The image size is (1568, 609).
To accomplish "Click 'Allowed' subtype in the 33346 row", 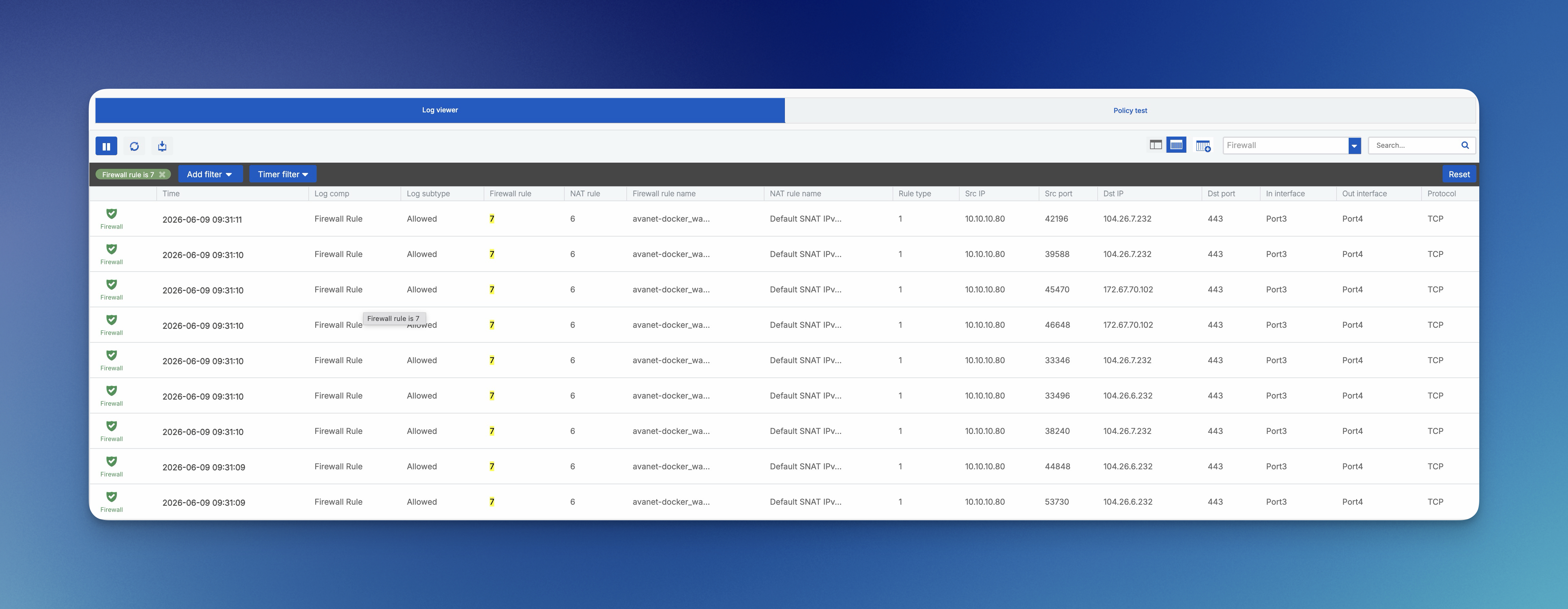I will pyautogui.click(x=422, y=360).
